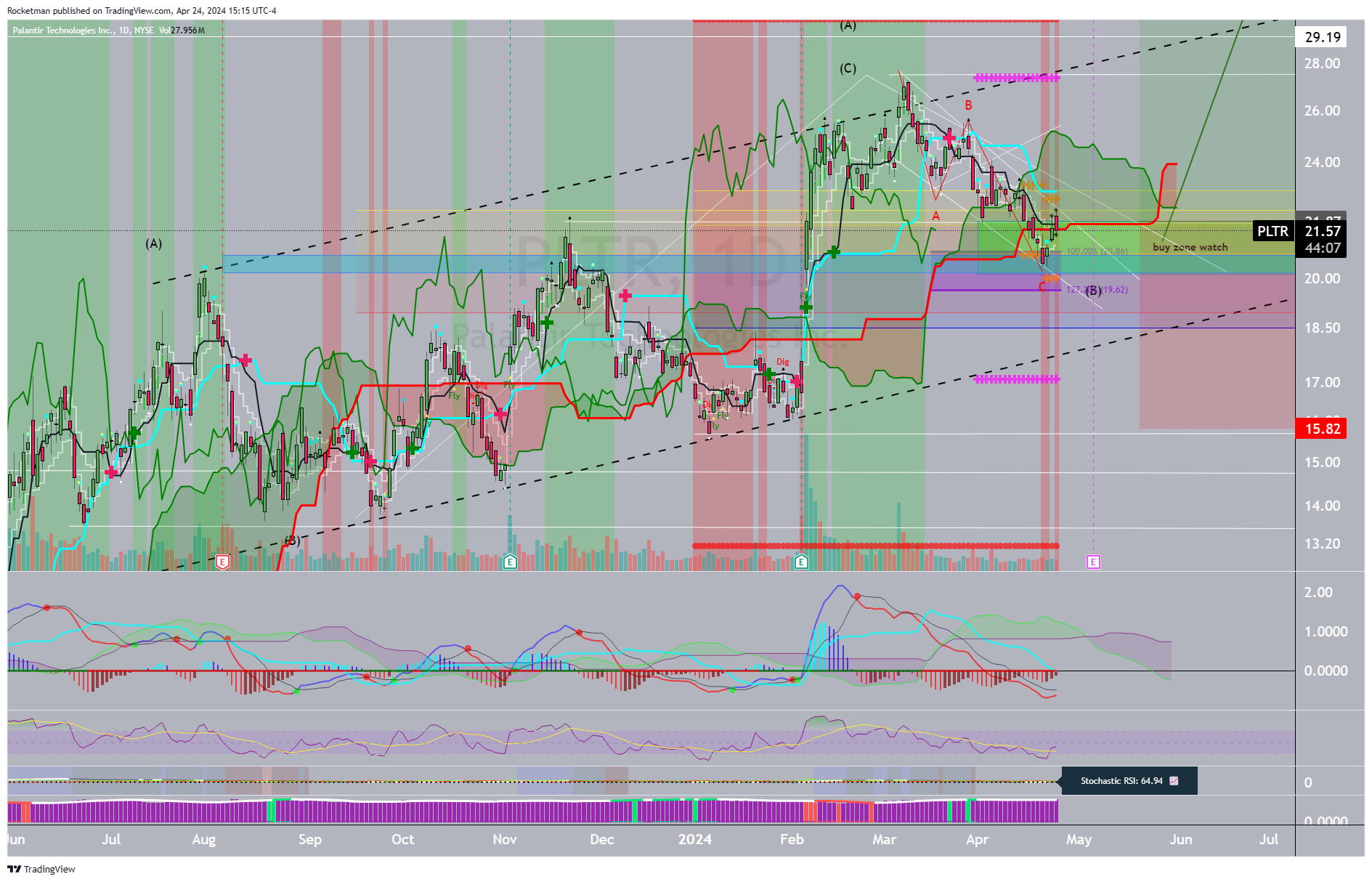Image resolution: width=1372 pixels, height=882 pixels.
Task: Select the 100.00% (20.86) Fibonacci label
Action: (x=1097, y=251)
